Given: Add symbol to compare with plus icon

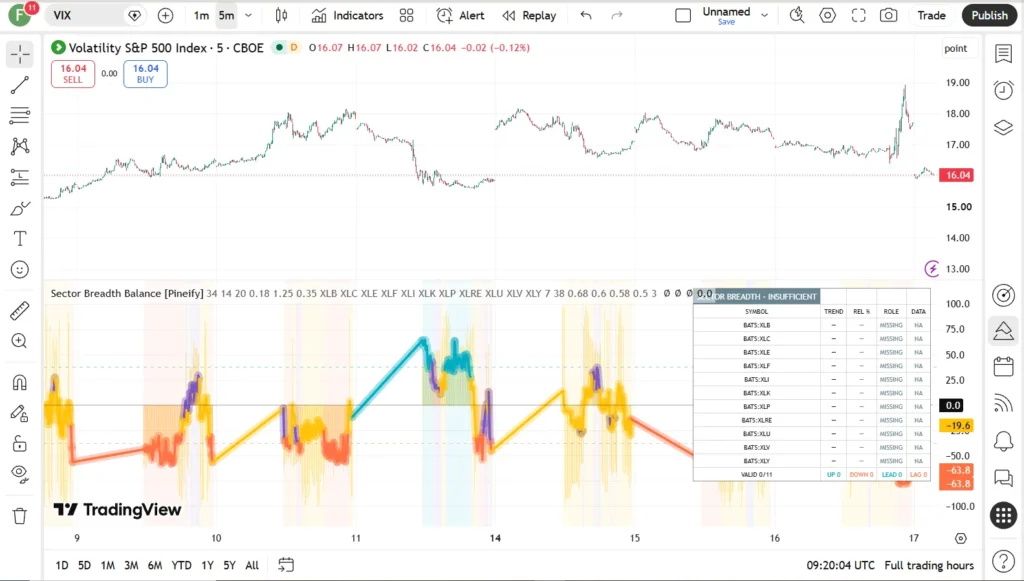Looking at the screenshot, I should click(165, 16).
